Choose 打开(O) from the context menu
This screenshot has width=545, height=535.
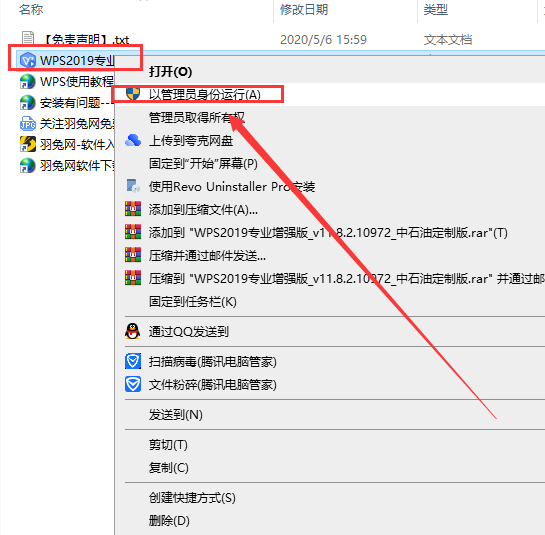tap(170, 72)
